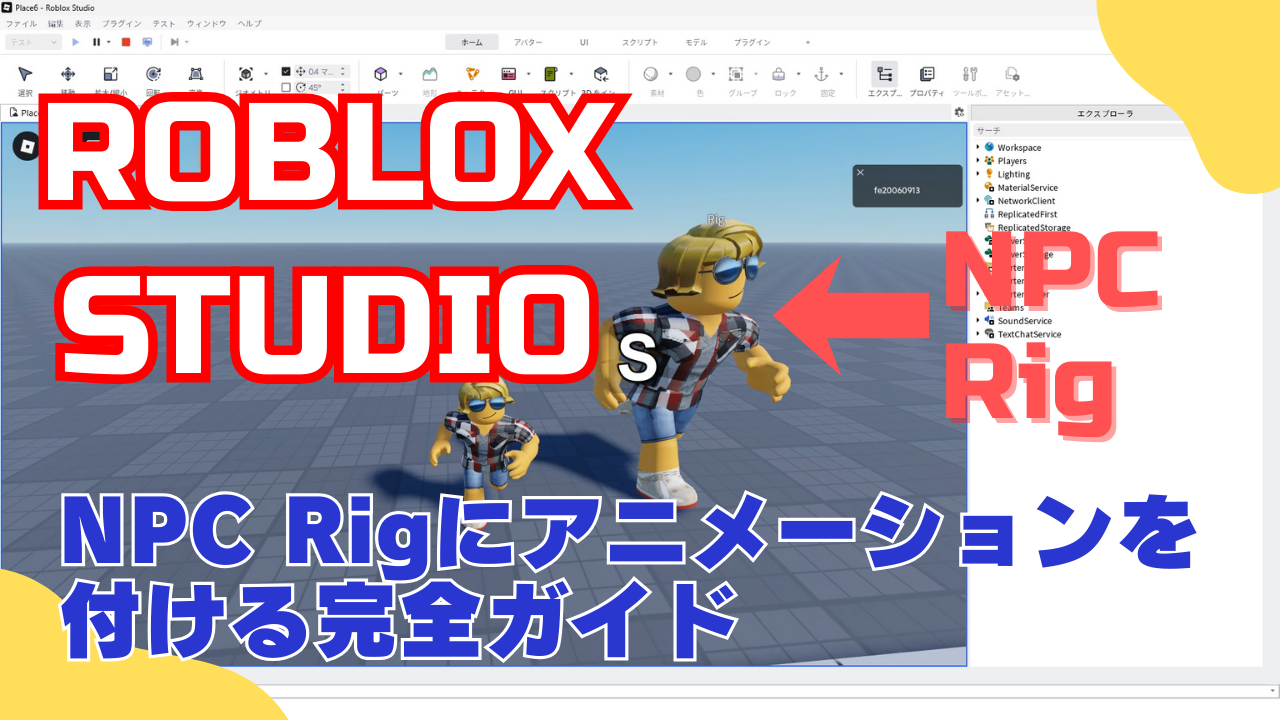Click the orange Character/rig builder icon
Image resolution: width=1280 pixels, height=720 pixels.
[473, 74]
